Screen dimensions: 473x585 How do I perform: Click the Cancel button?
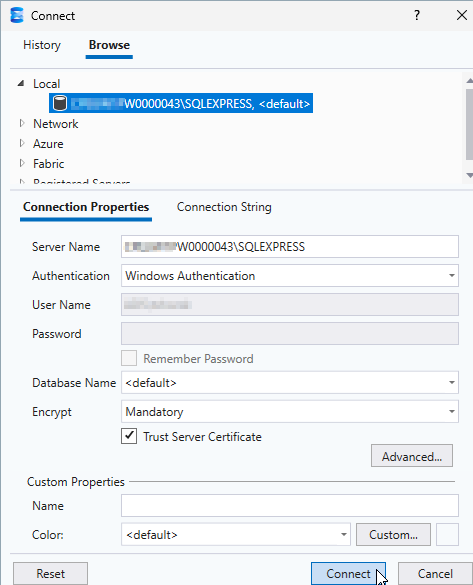(435, 573)
